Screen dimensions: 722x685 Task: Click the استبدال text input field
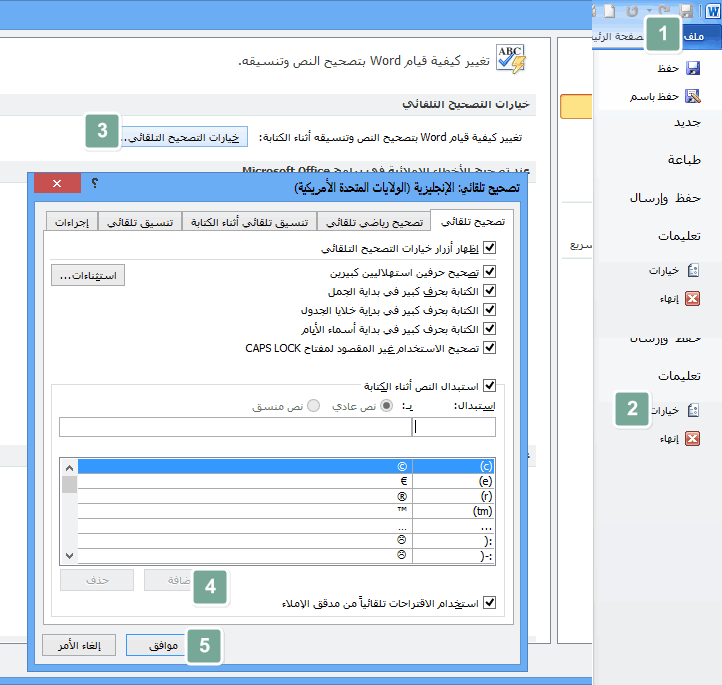point(454,427)
